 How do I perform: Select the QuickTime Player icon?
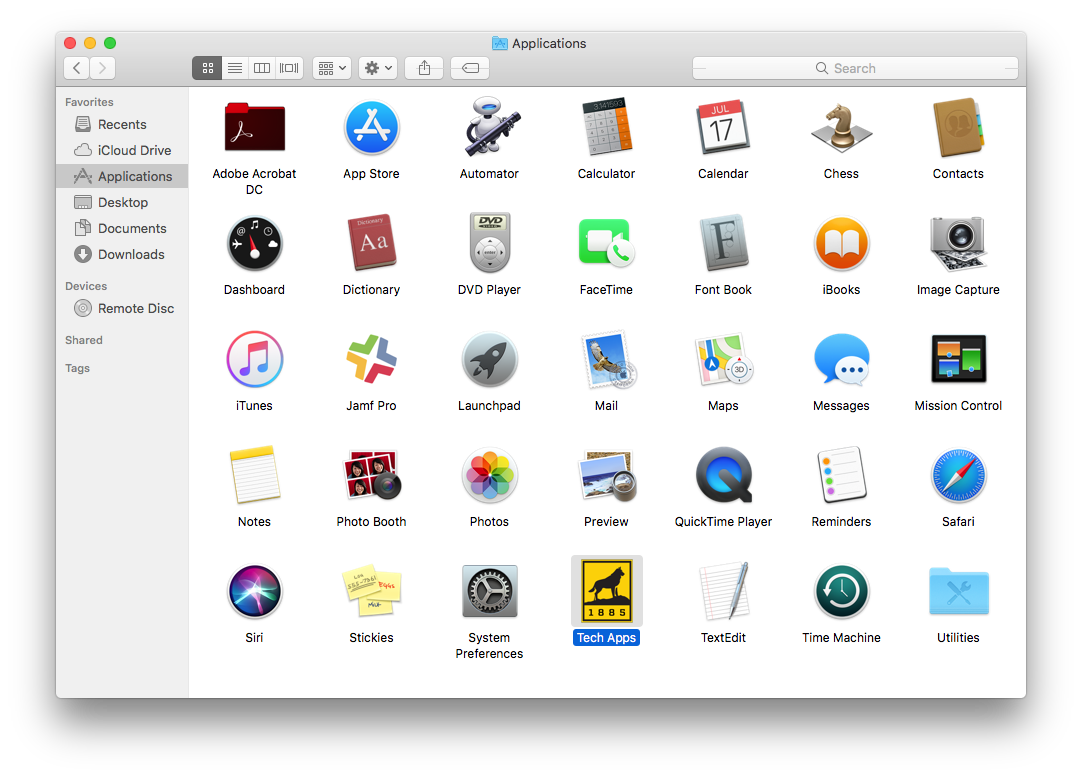click(x=724, y=476)
